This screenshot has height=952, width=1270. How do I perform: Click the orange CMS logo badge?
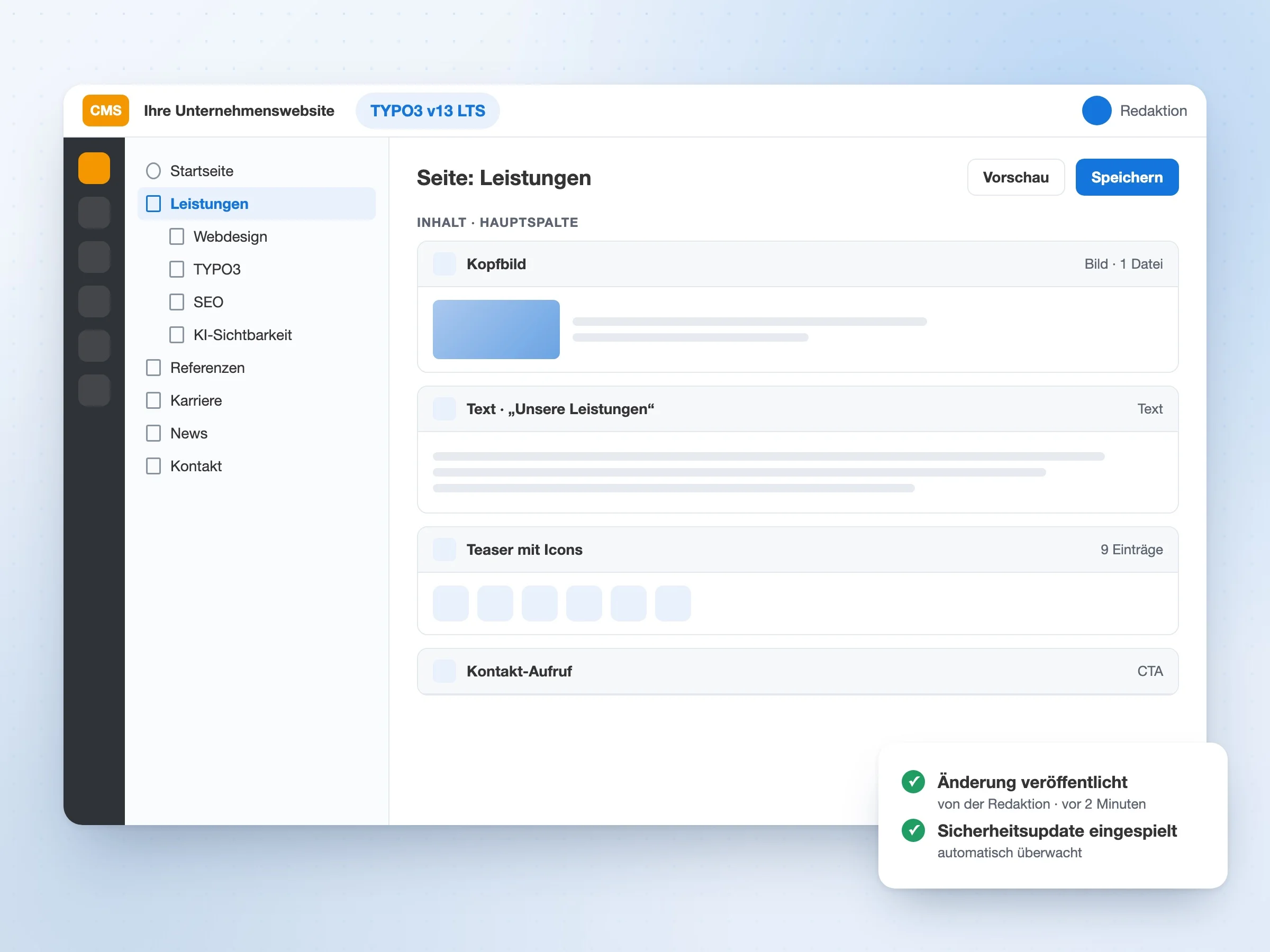point(106,111)
